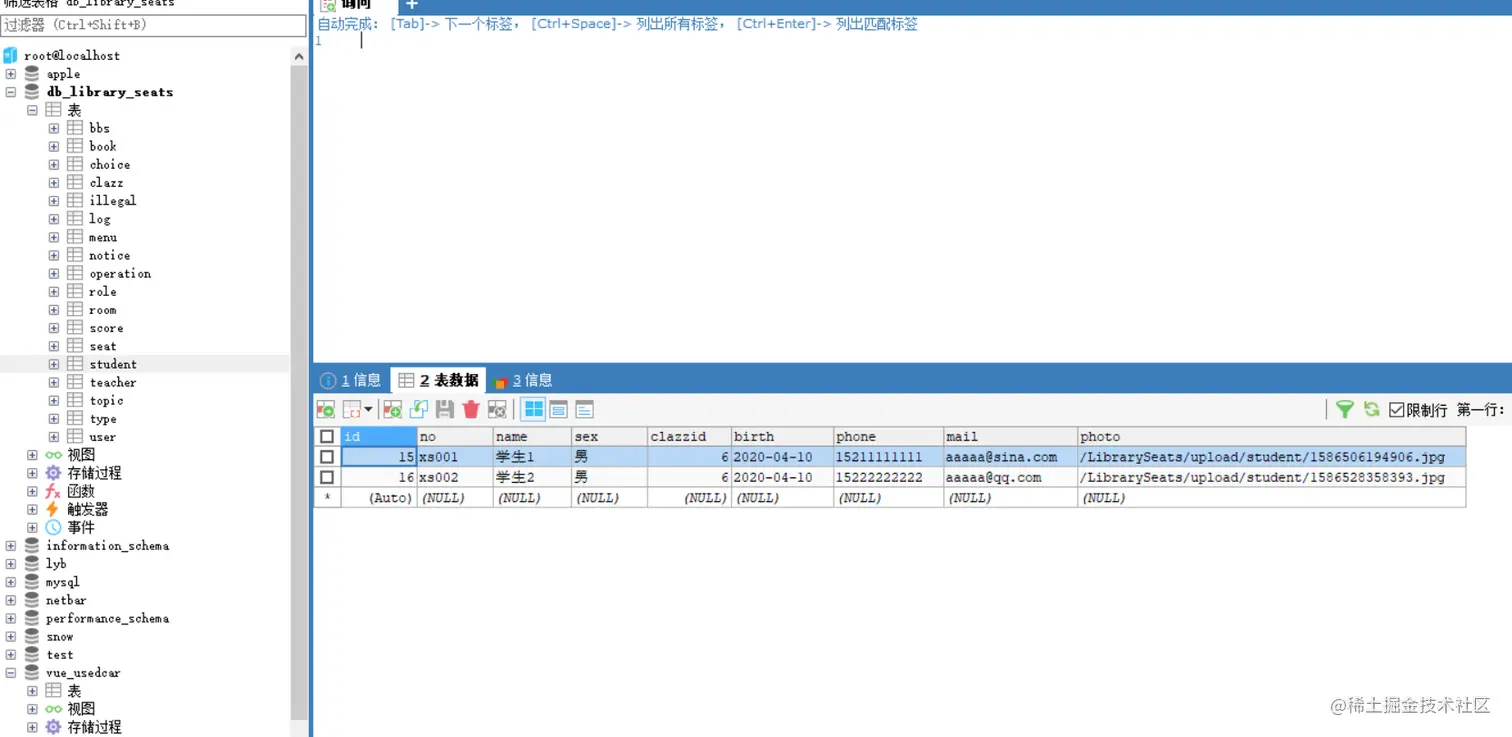Click the green refresh icon
1512x737 pixels.
coord(1371,409)
